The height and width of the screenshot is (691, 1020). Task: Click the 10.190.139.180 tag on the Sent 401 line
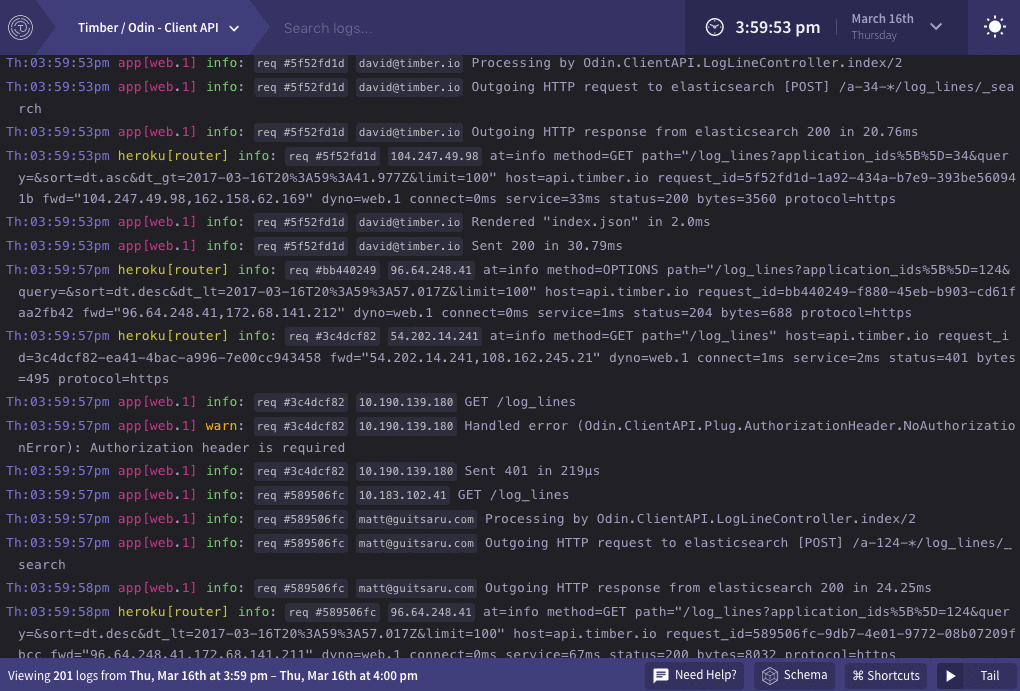(406, 471)
